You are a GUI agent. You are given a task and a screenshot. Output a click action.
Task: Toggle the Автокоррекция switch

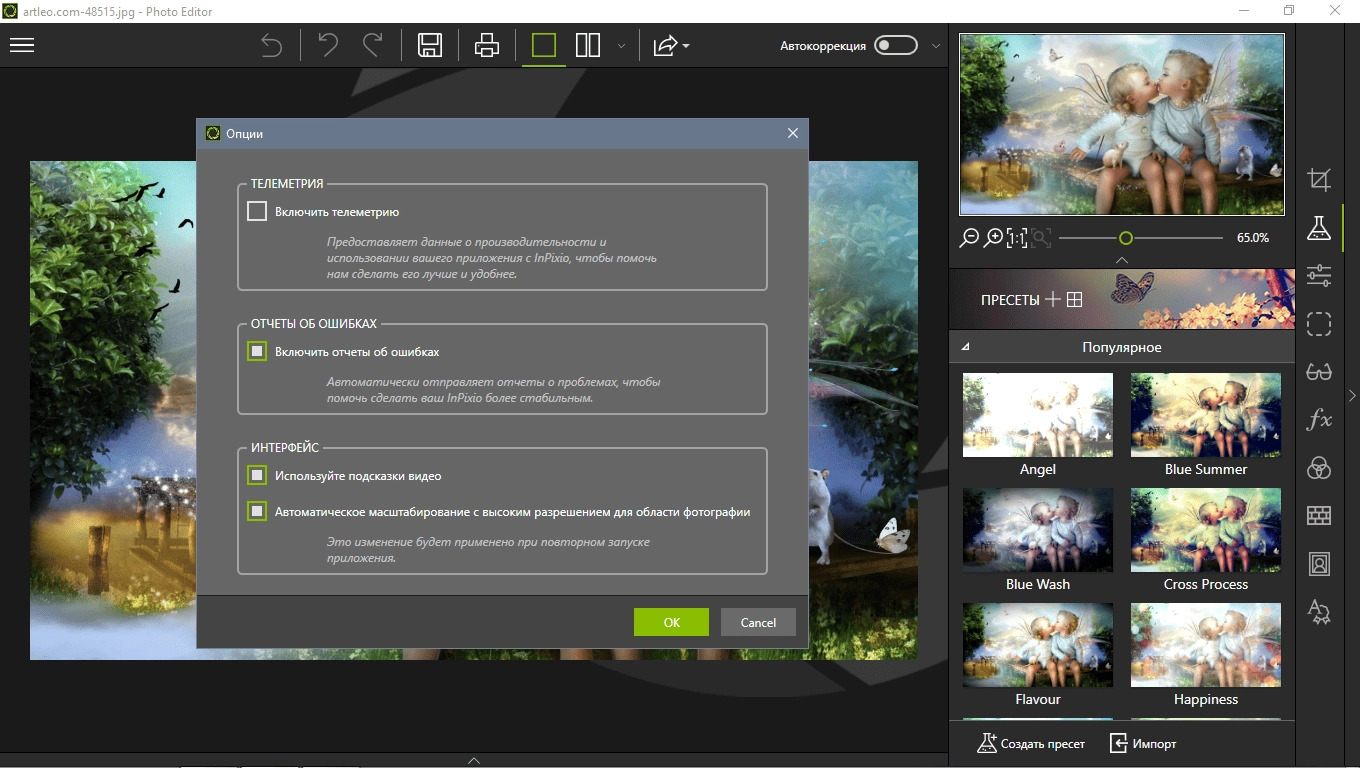[895, 45]
